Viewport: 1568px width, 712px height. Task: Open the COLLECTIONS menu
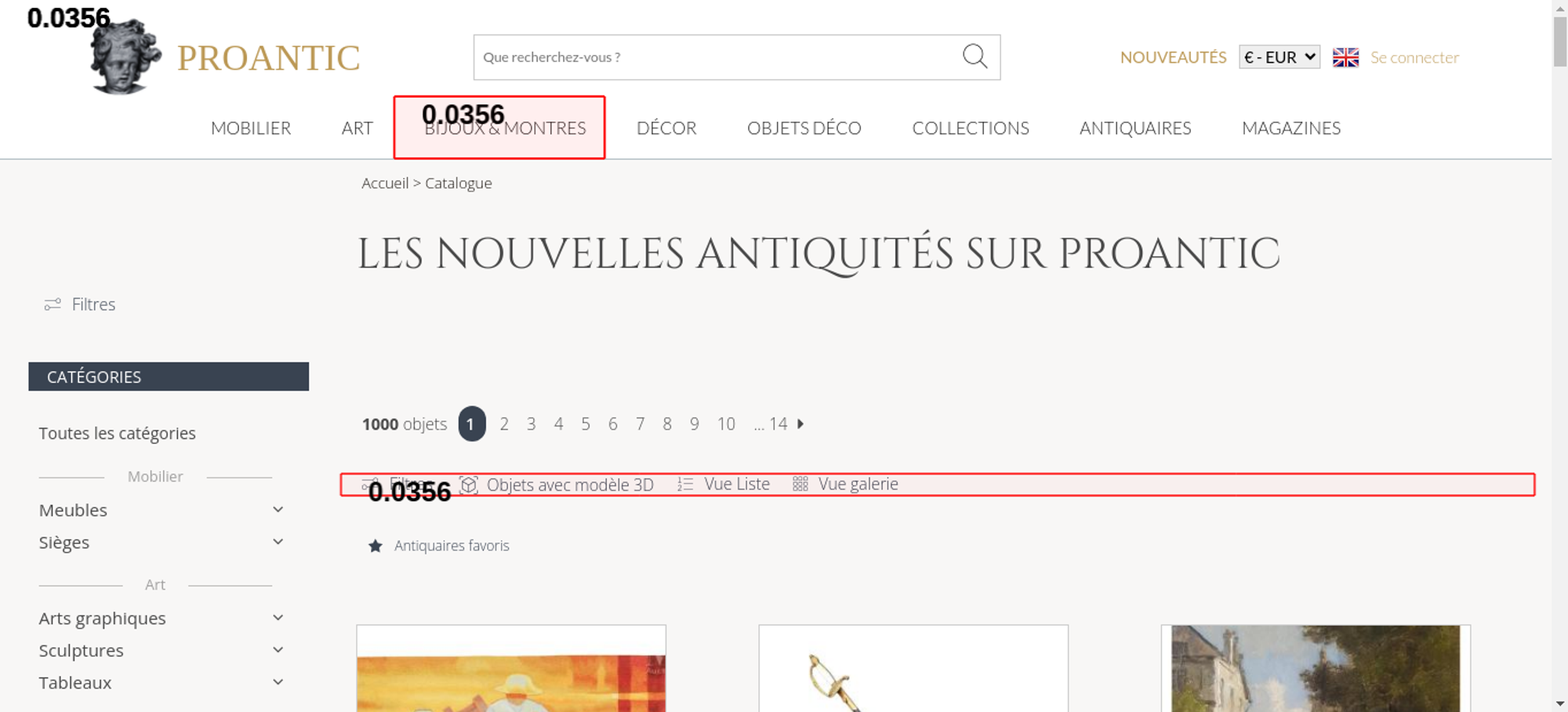(971, 128)
